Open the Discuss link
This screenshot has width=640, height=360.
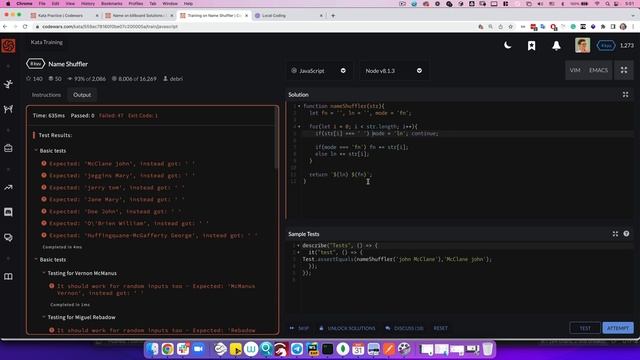click(x=404, y=328)
